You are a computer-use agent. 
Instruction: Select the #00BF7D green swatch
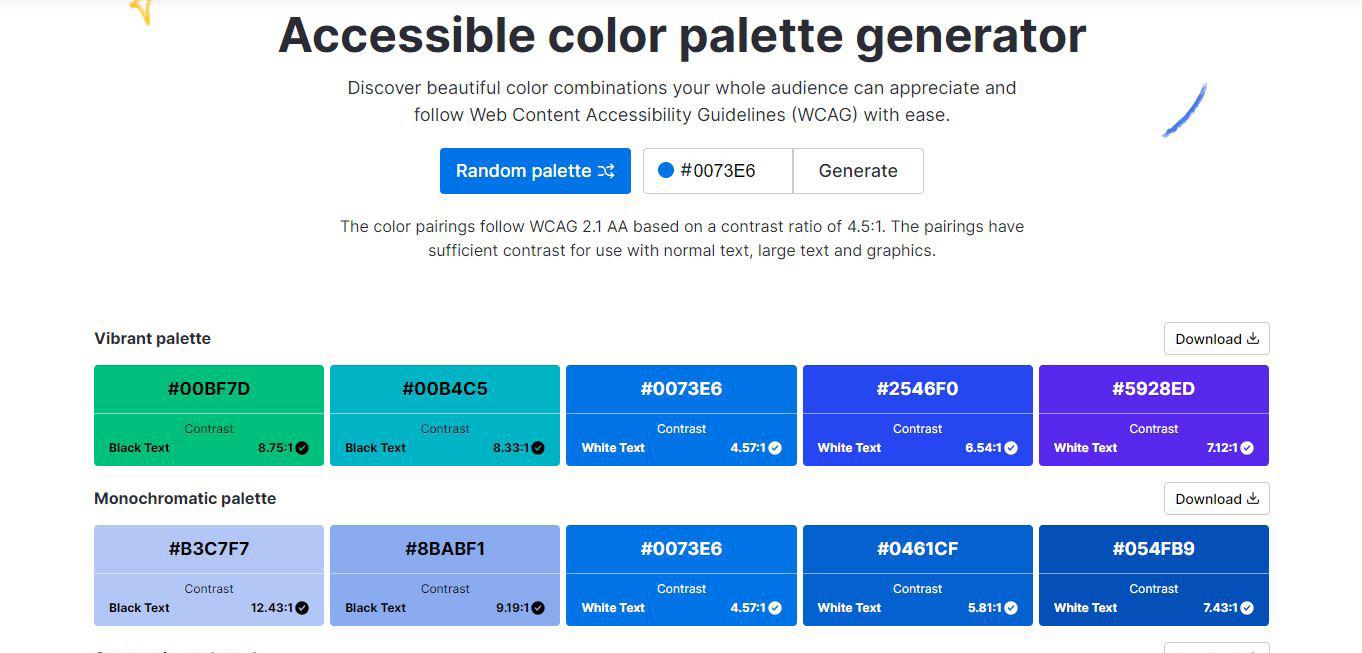point(209,389)
